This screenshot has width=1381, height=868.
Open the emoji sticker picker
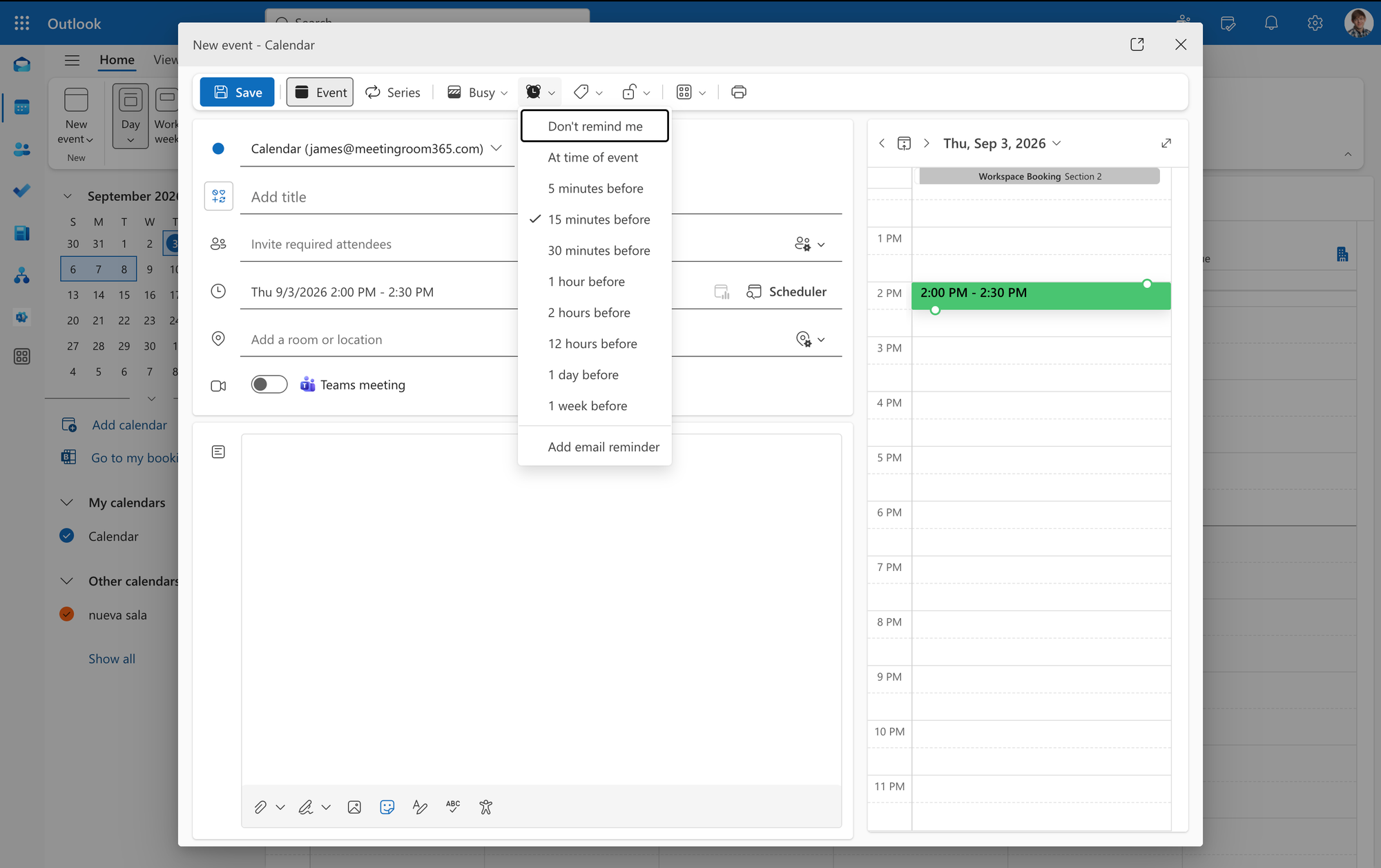pyautogui.click(x=387, y=807)
